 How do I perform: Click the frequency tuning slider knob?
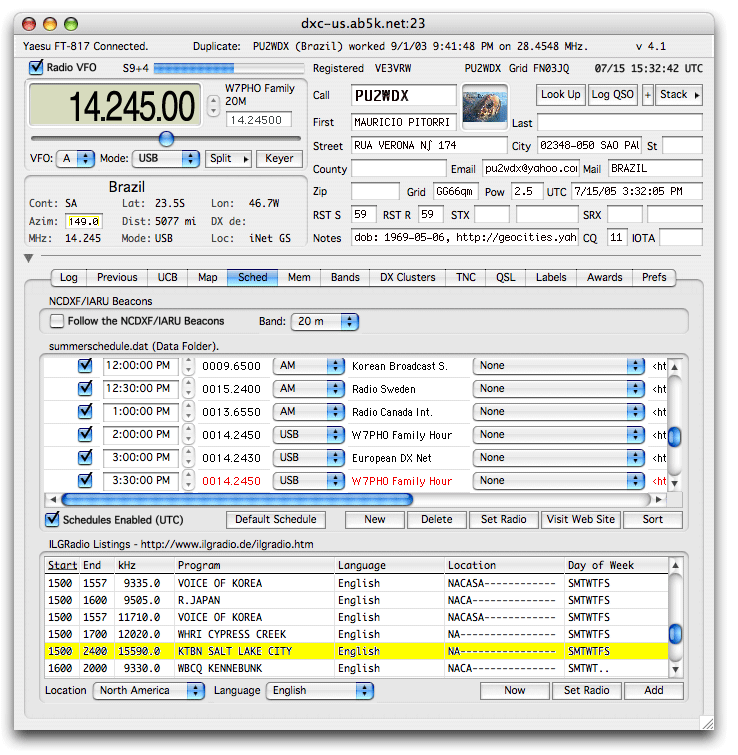point(166,138)
